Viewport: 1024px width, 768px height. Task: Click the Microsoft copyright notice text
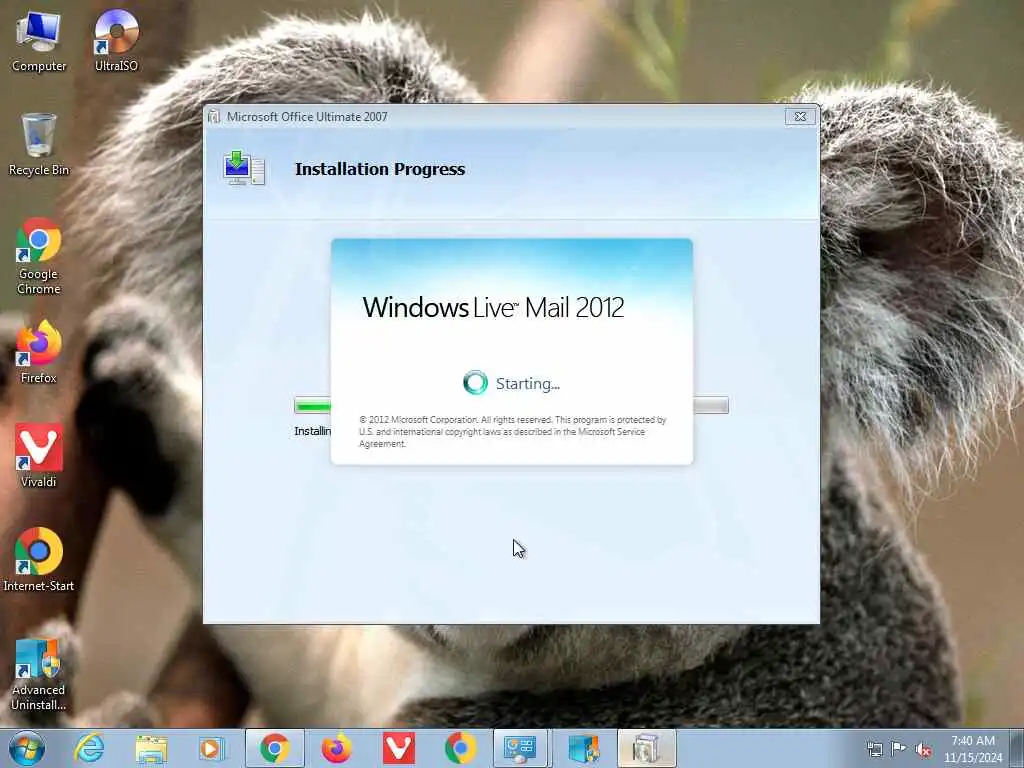(513, 432)
